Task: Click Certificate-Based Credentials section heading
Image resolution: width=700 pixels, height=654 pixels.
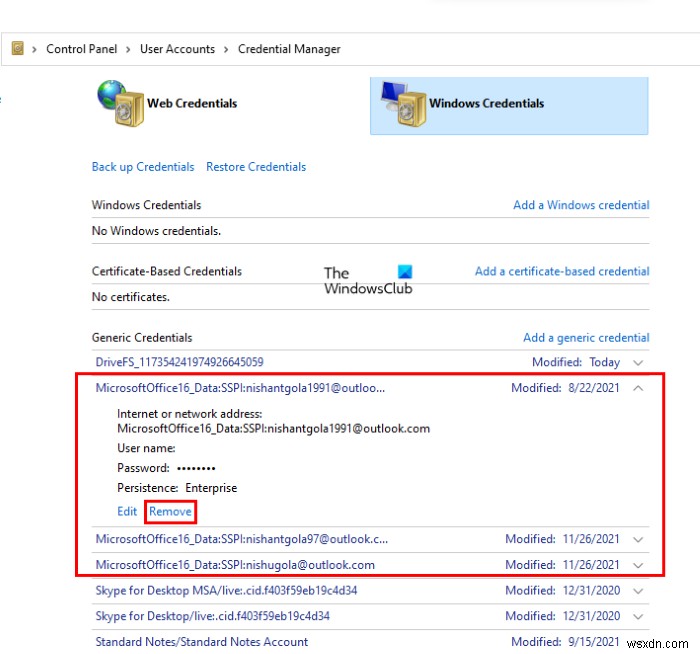Action: (167, 271)
